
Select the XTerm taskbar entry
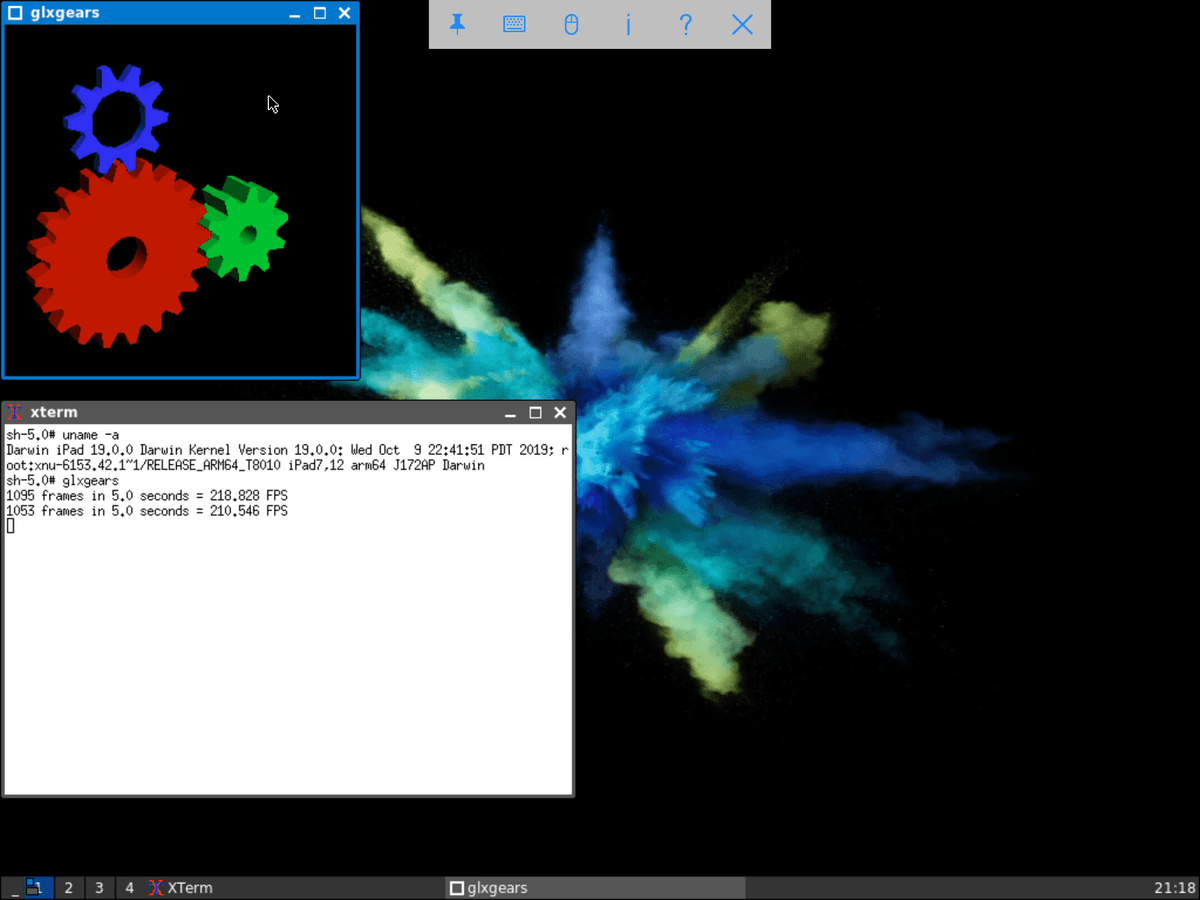pos(185,887)
